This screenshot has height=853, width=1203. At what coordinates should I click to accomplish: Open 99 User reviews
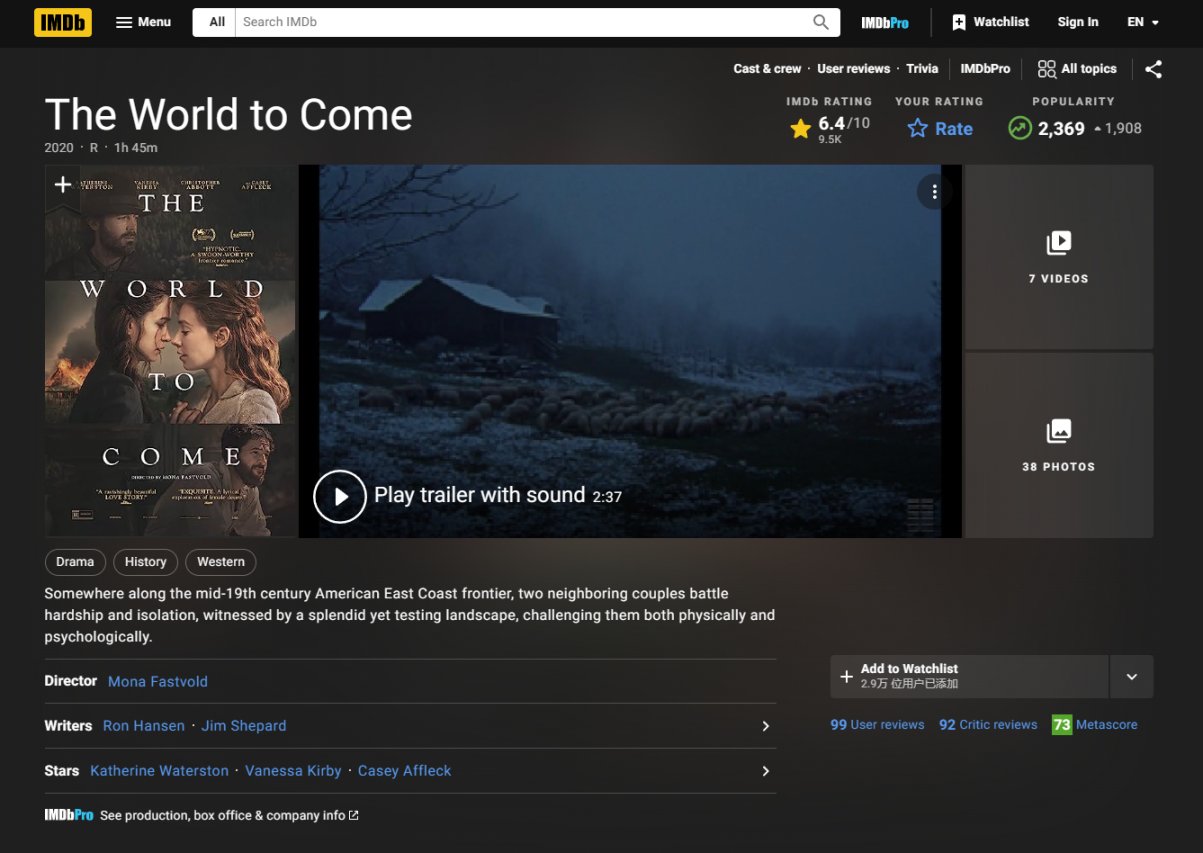(x=877, y=725)
